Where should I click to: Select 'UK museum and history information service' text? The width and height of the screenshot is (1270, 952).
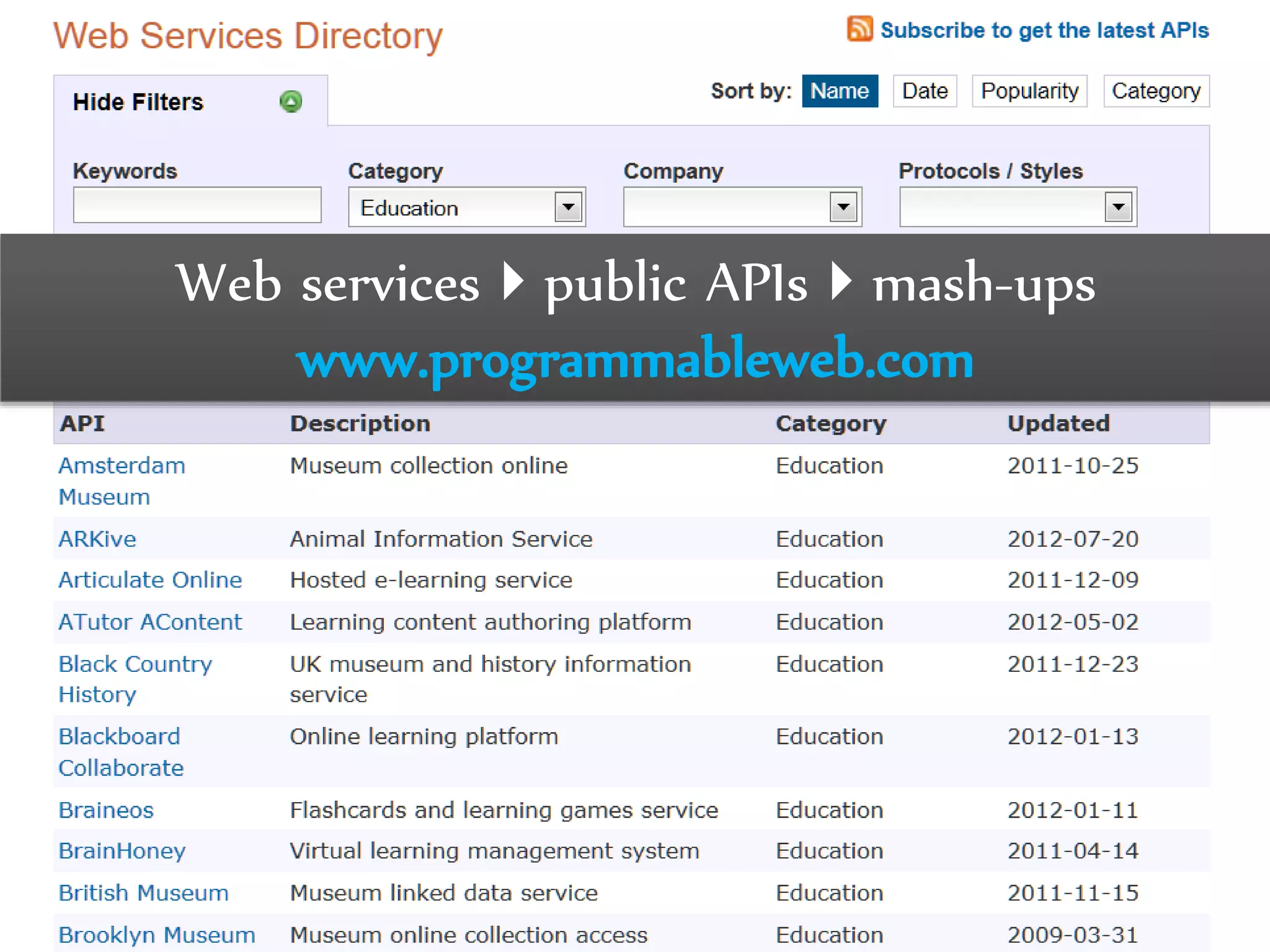491,679
